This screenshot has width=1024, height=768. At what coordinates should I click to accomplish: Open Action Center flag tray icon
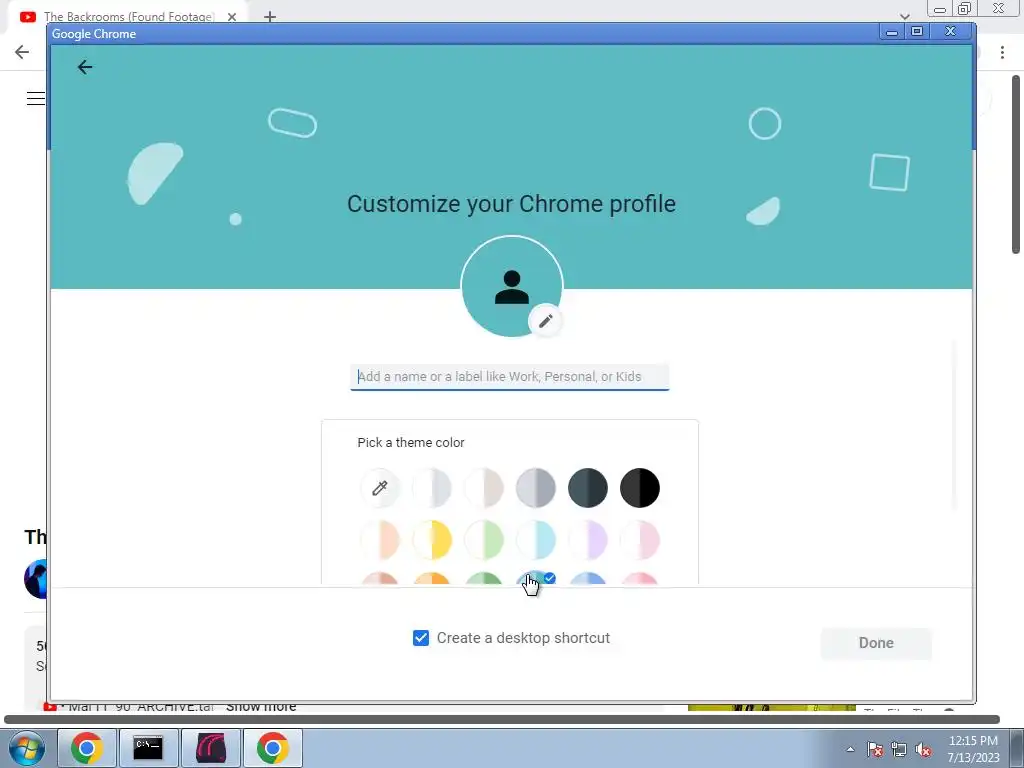[x=875, y=749]
